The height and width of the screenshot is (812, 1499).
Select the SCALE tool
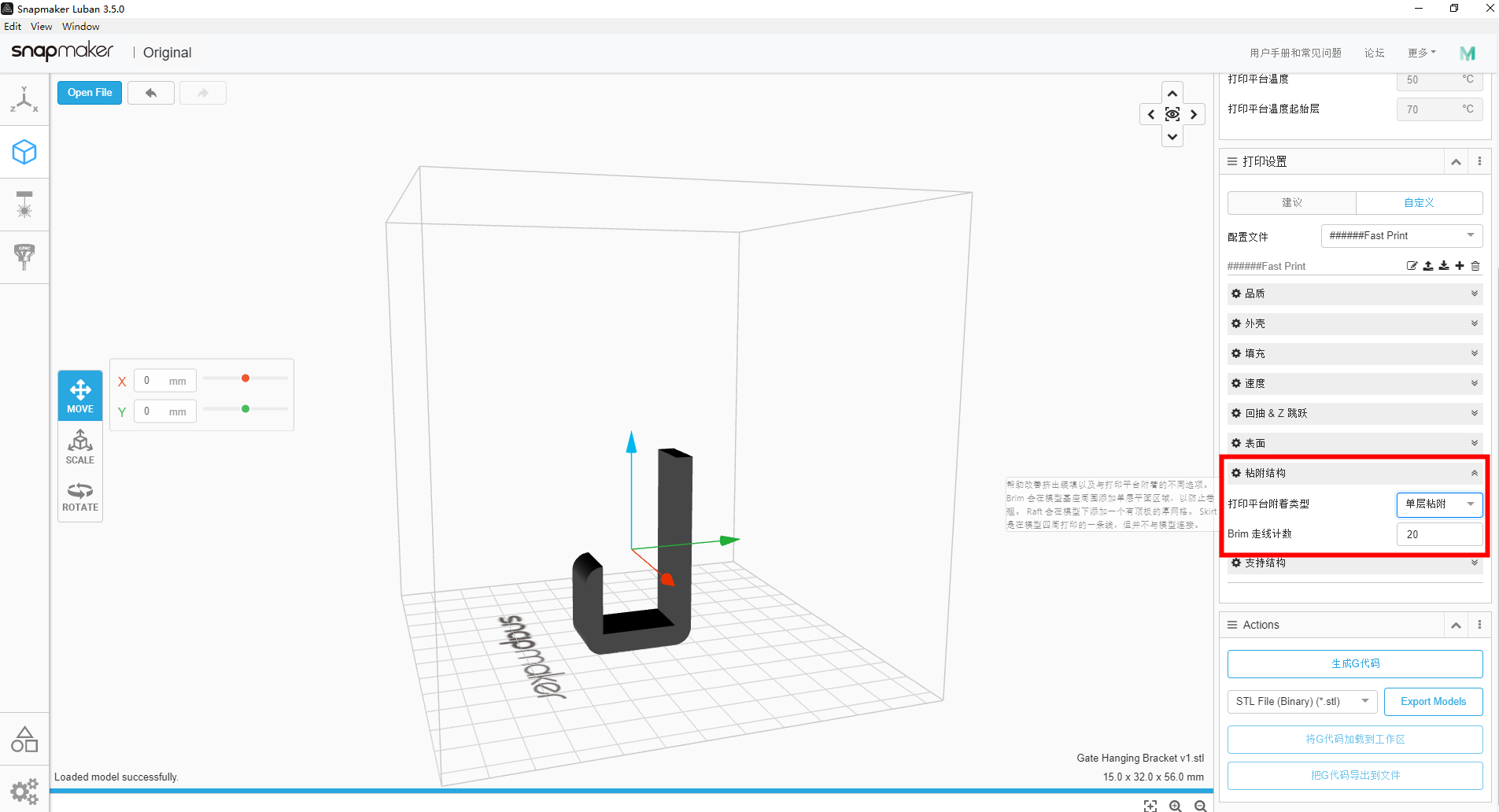coord(80,446)
